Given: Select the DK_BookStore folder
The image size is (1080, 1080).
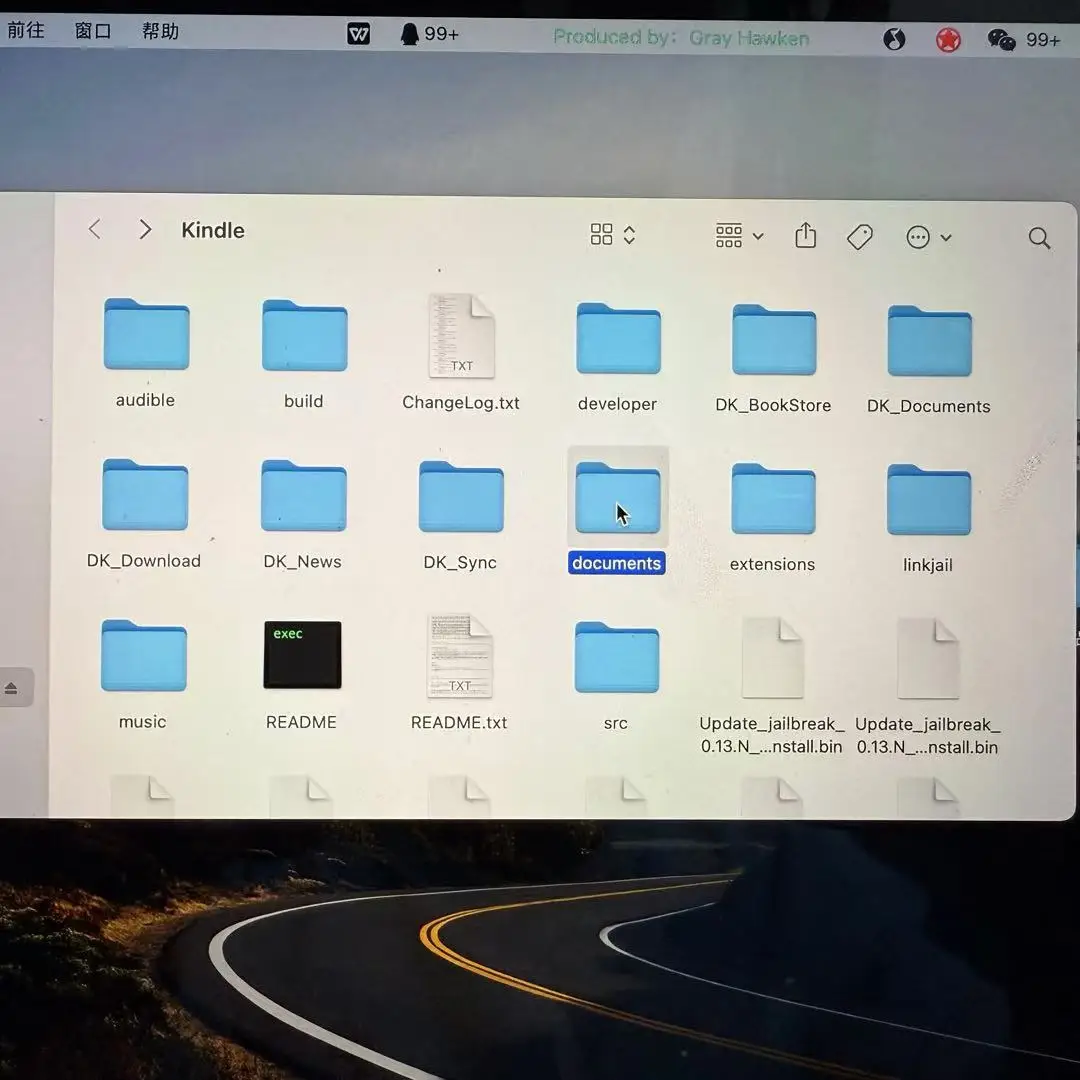Looking at the screenshot, I should coord(774,341).
